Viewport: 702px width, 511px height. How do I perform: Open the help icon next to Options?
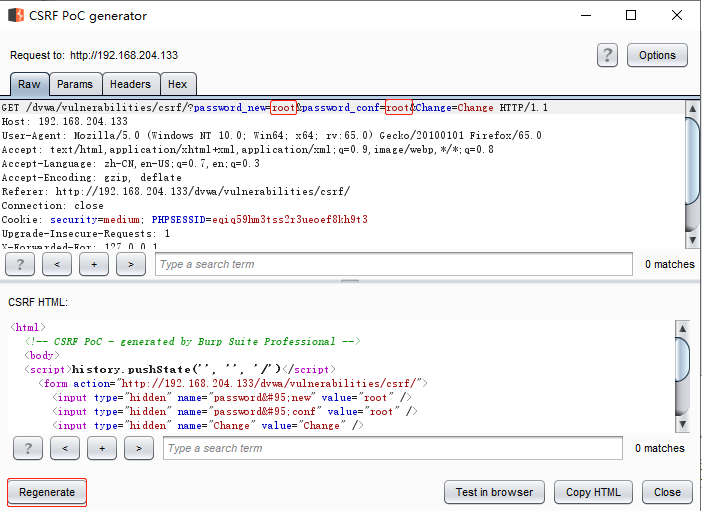(607, 55)
